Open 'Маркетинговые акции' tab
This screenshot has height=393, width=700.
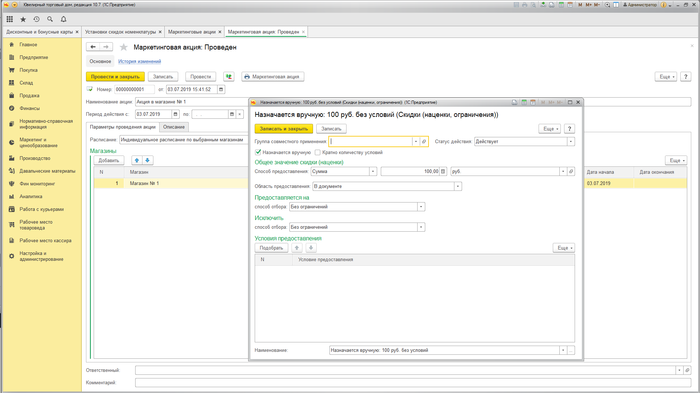click(x=192, y=32)
